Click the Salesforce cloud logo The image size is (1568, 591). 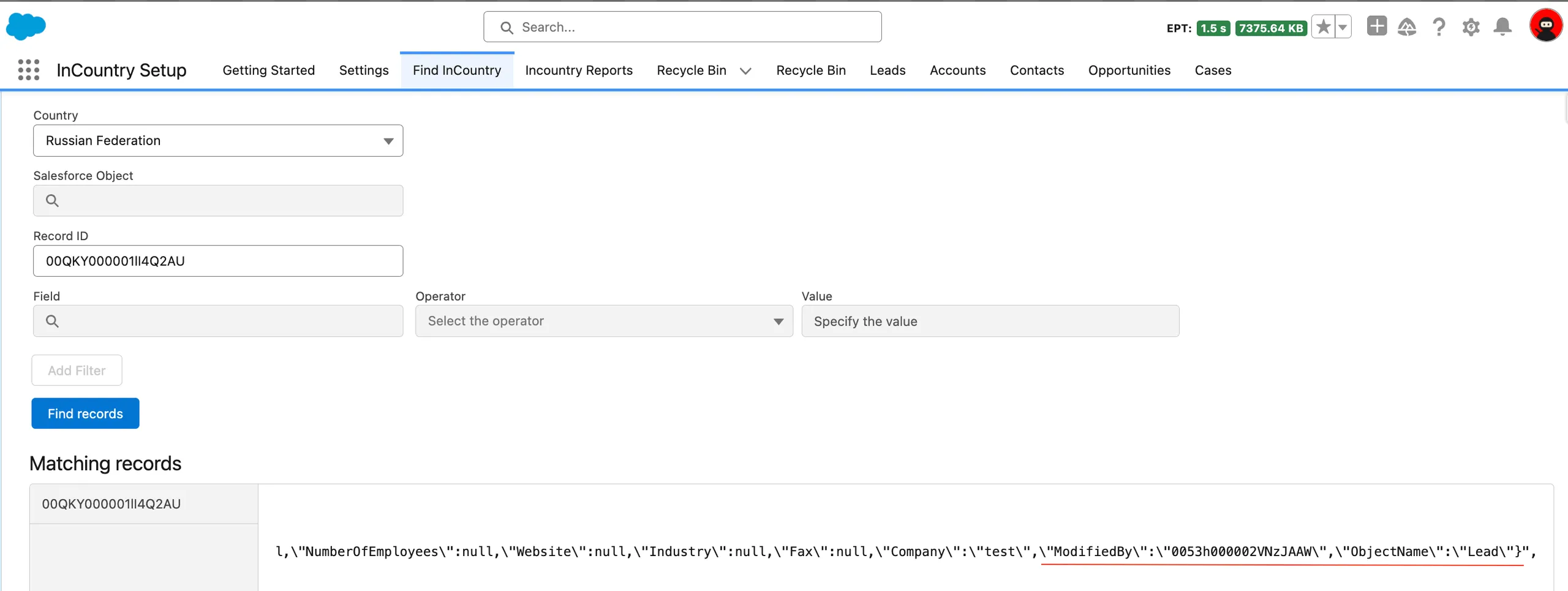point(26,27)
